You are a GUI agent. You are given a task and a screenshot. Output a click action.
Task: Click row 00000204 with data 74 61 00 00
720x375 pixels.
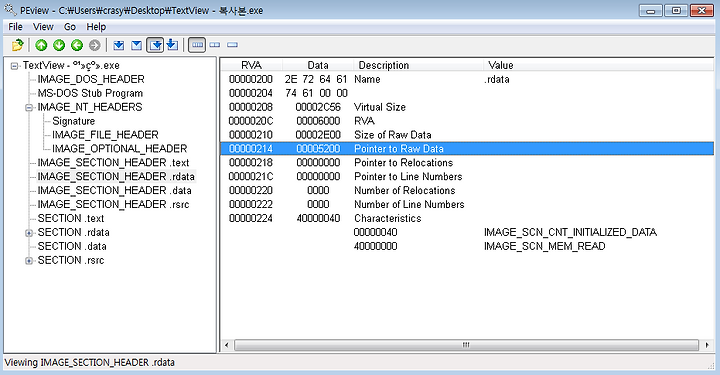pos(467,93)
